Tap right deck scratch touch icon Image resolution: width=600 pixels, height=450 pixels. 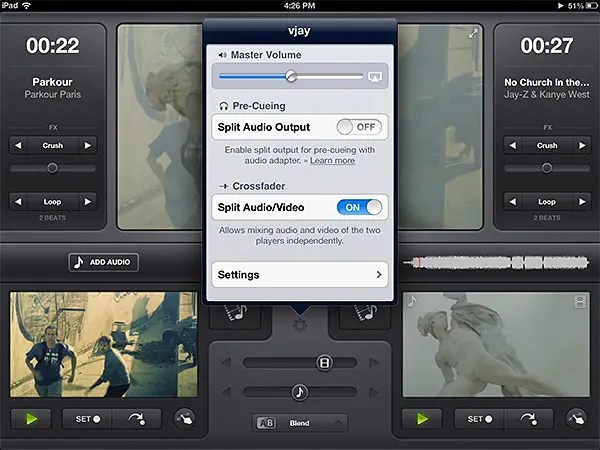coord(576,419)
